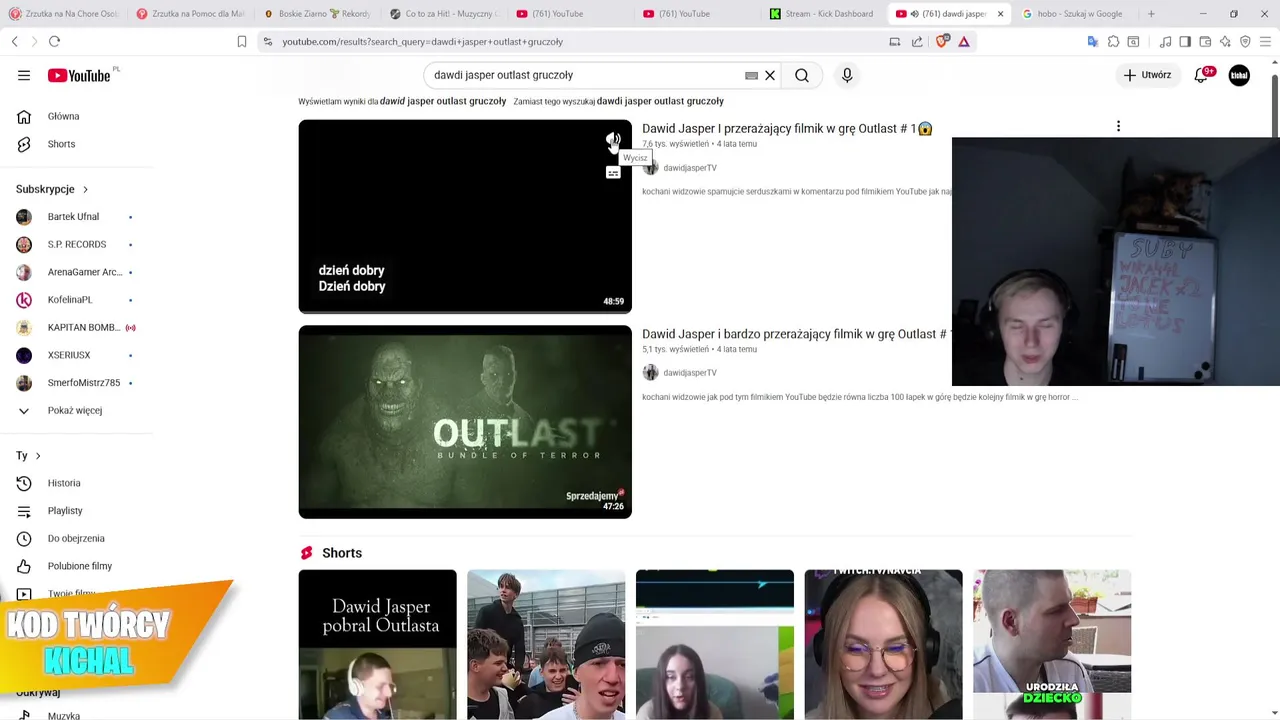The height and width of the screenshot is (720, 1280).
Task: Open the Leo AI sparkle icon
Action: (1225, 41)
